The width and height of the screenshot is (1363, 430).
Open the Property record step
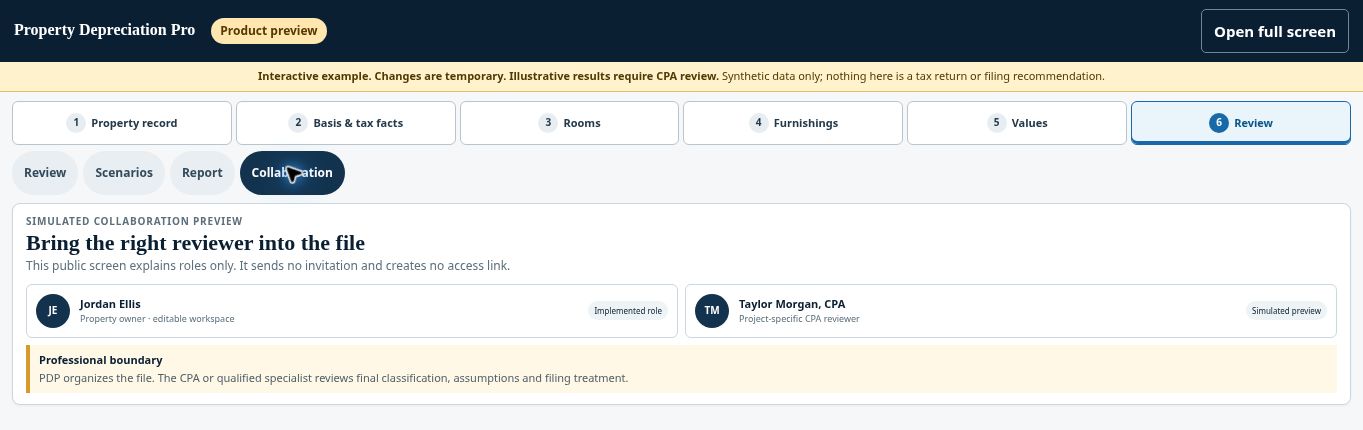122,123
